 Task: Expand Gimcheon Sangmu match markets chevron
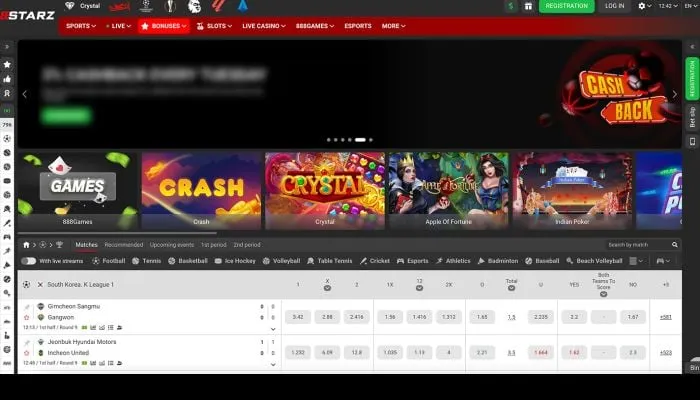tap(273, 329)
